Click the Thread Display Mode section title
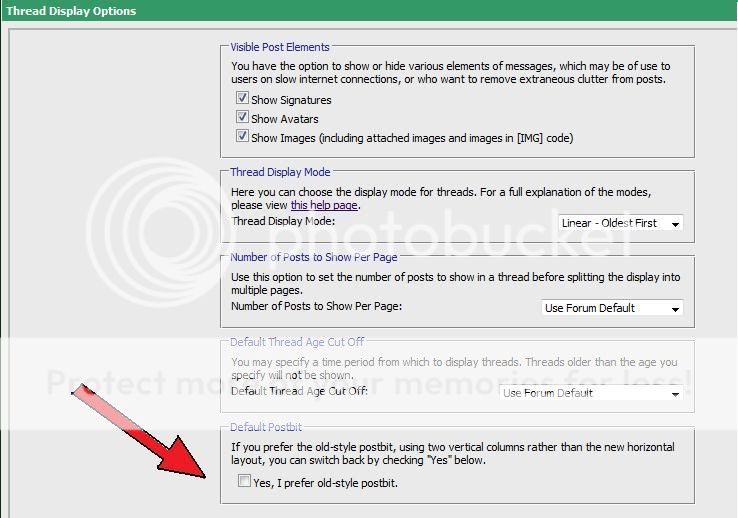This screenshot has width=738, height=518. point(280,172)
